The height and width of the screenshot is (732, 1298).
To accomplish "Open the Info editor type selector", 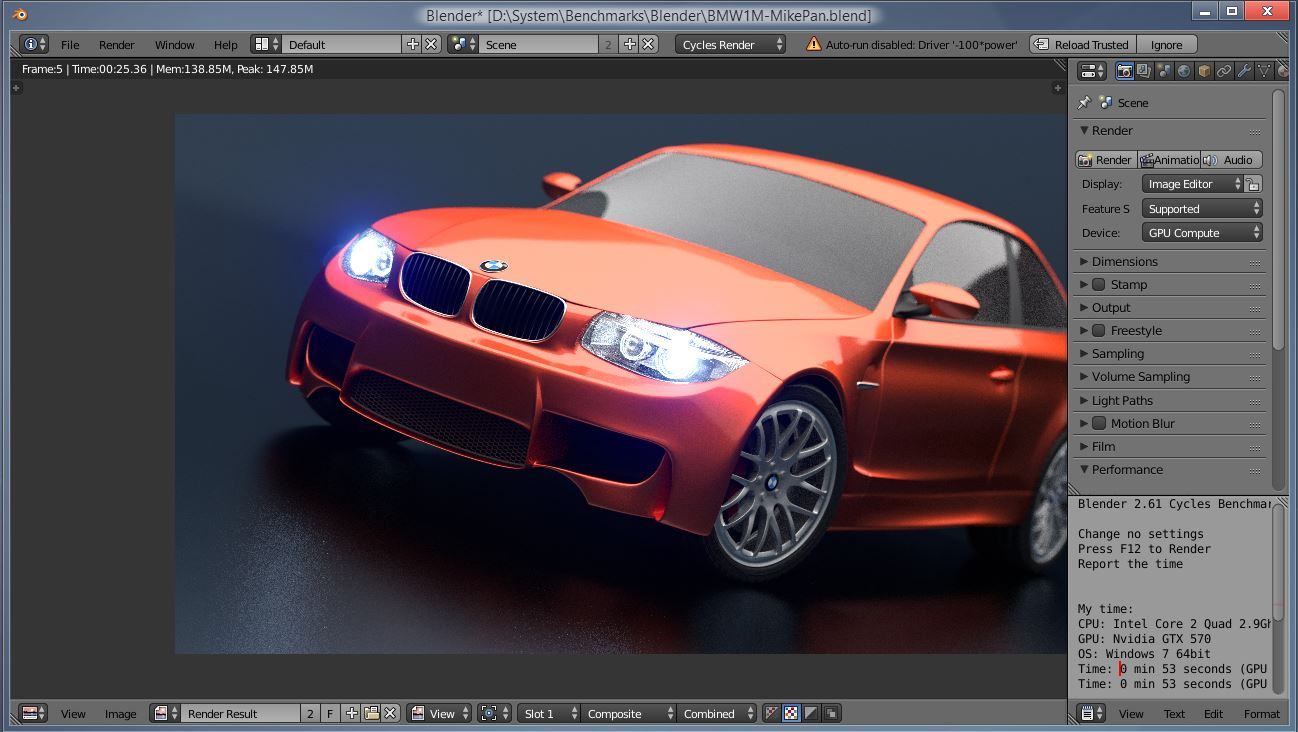I will point(34,44).
